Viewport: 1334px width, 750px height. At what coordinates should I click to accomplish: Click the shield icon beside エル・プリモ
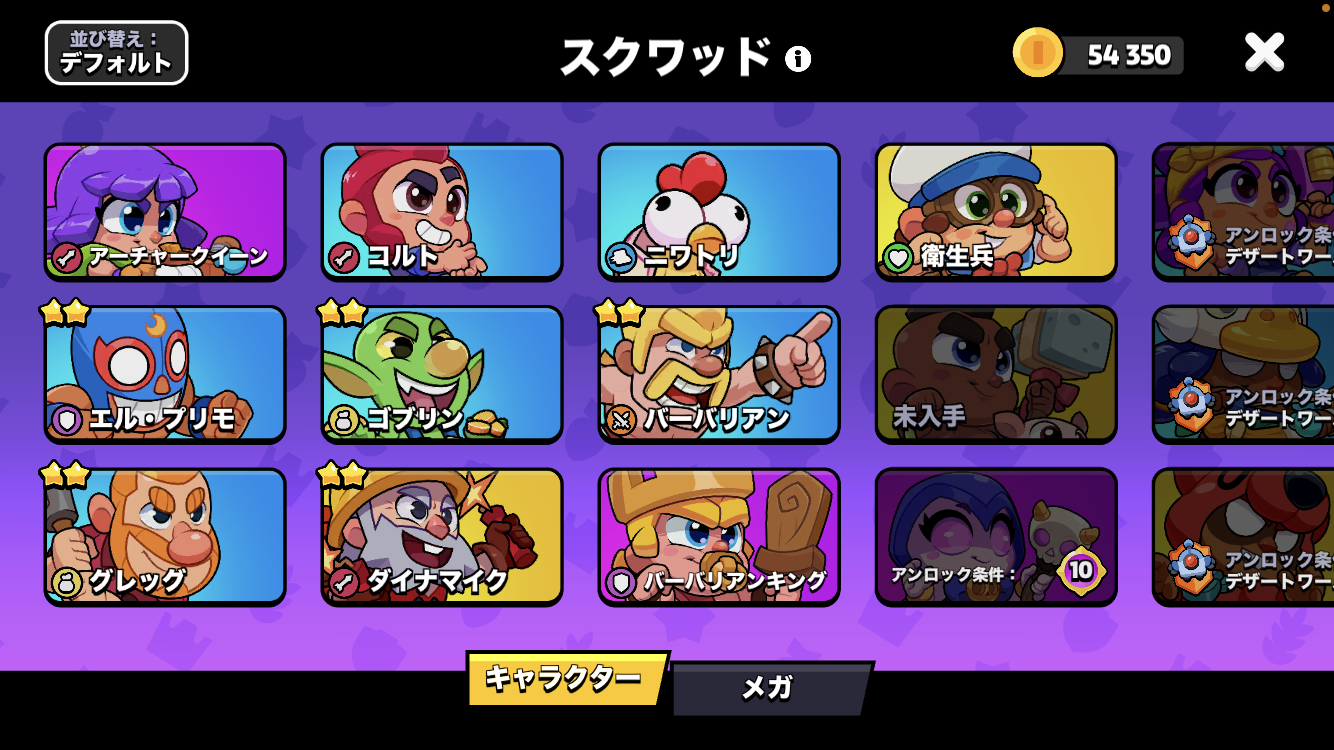coord(67,419)
